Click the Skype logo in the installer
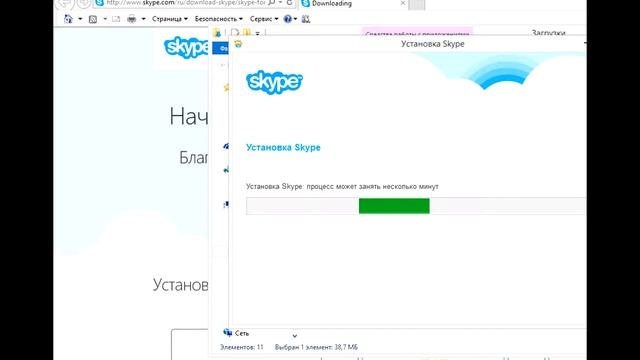 pyautogui.click(x=274, y=82)
